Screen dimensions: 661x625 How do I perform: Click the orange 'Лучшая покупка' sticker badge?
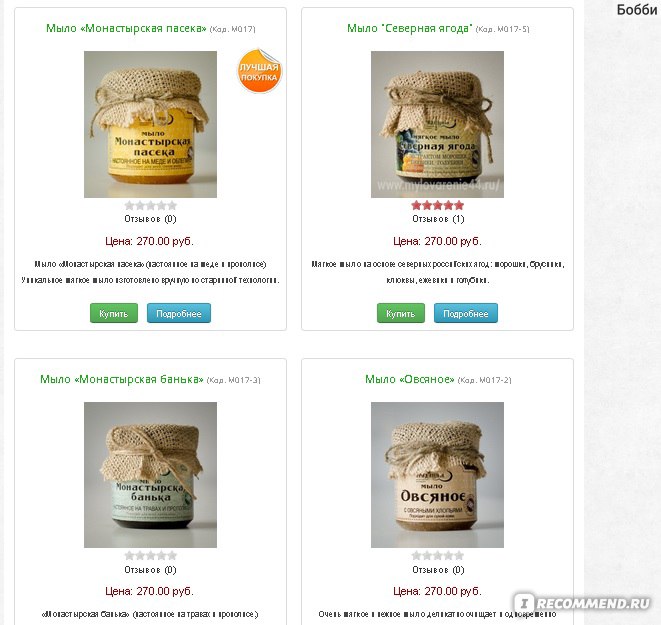[259, 71]
